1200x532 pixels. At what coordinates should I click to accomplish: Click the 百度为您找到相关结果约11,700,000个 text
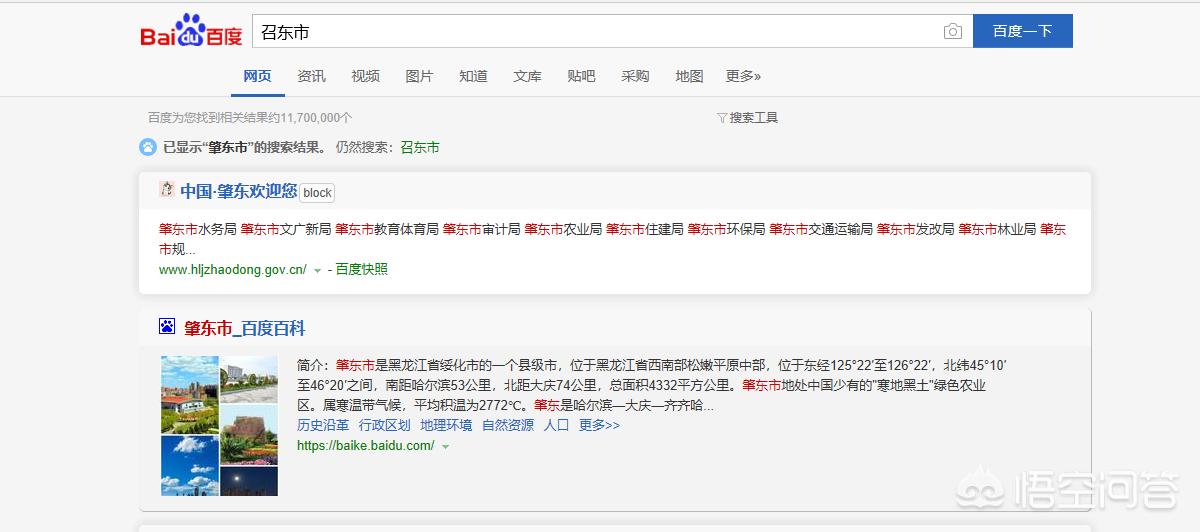pos(250,118)
